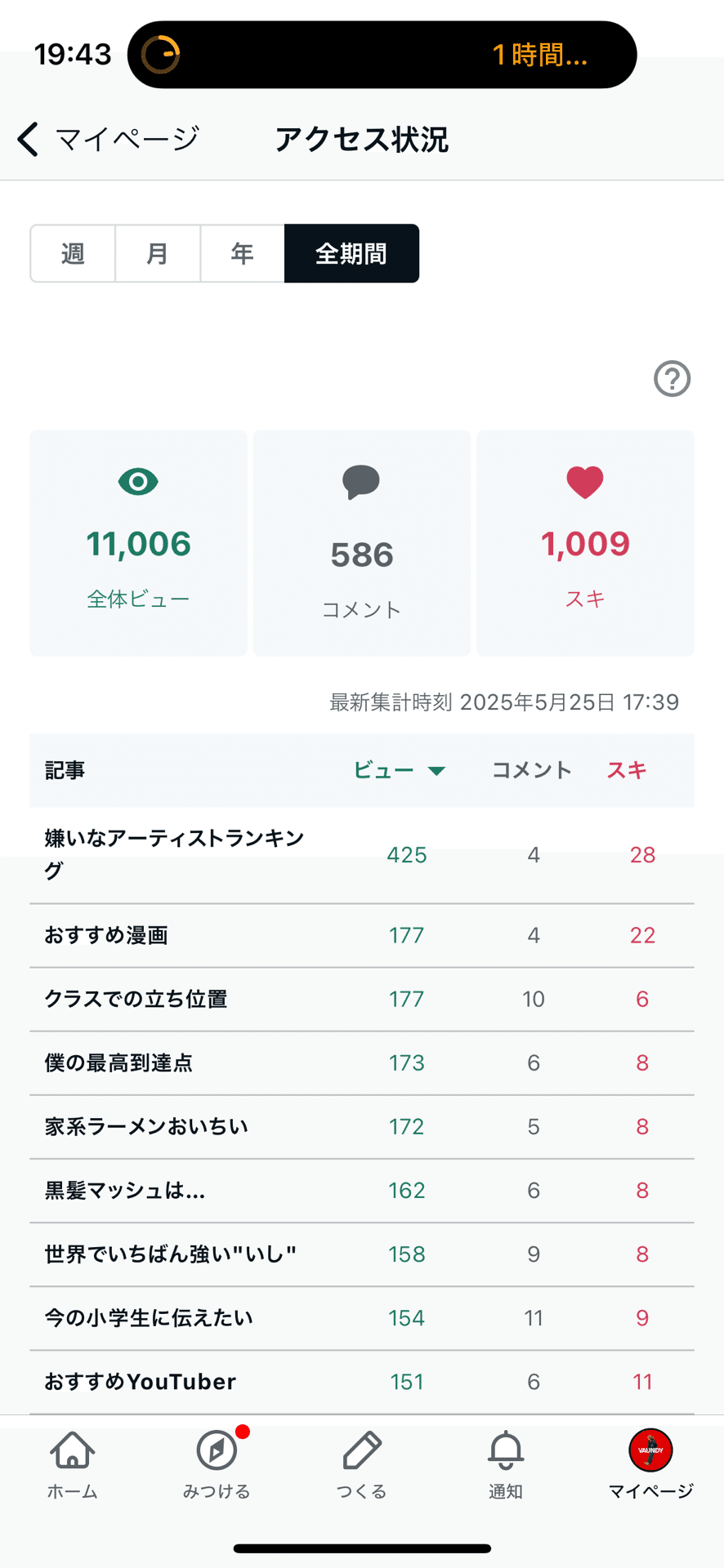Open article おすすめYouTuber
Viewport: 724px width, 1568px height.
[x=140, y=1382]
